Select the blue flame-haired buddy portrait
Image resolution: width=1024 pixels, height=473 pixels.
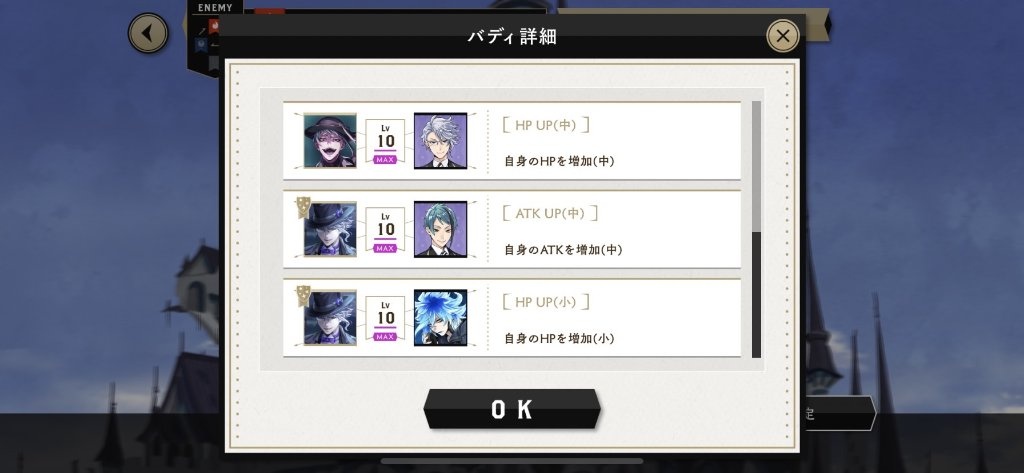tap(440, 318)
